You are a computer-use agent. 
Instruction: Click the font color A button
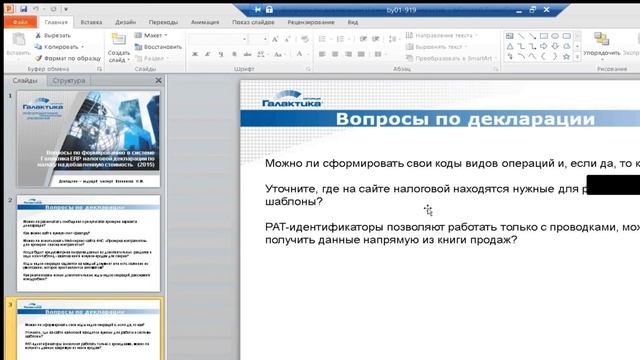299,54
